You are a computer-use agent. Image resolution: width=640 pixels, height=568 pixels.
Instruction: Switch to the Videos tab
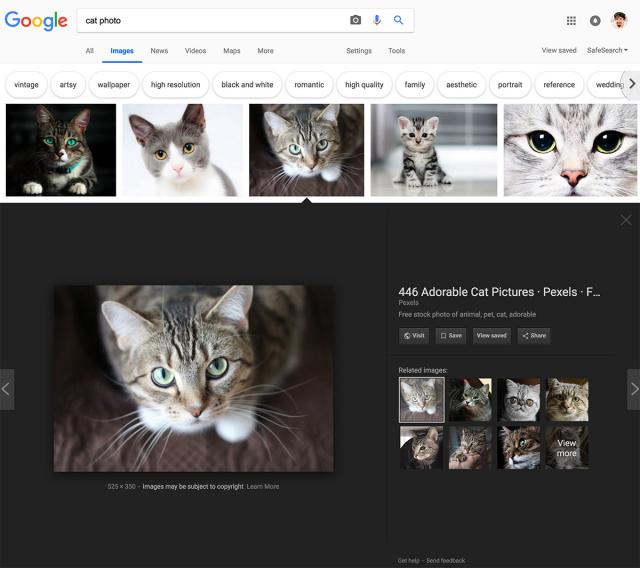point(196,51)
